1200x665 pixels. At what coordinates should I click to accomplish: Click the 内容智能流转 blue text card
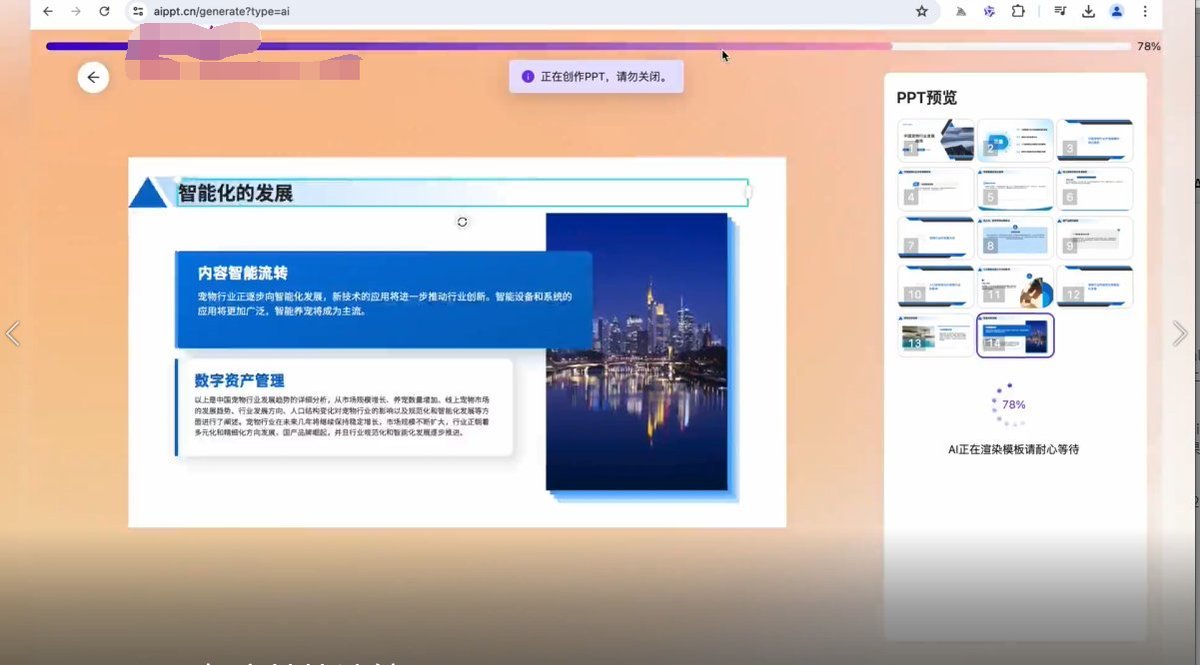coord(384,298)
